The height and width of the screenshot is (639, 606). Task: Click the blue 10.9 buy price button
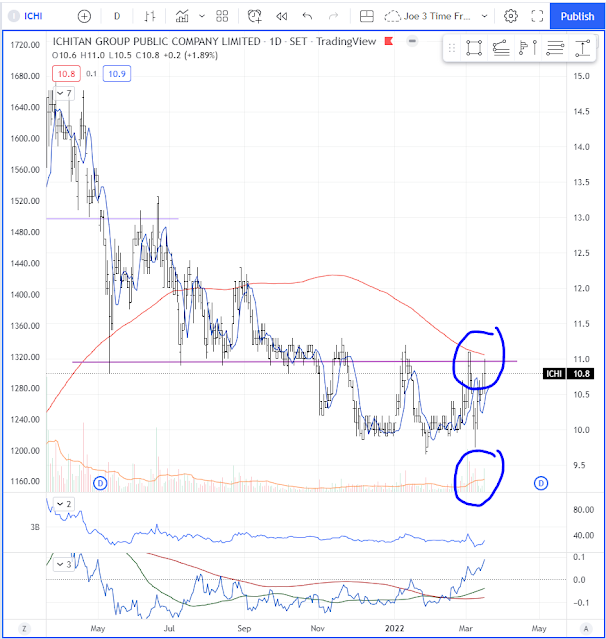(117, 74)
